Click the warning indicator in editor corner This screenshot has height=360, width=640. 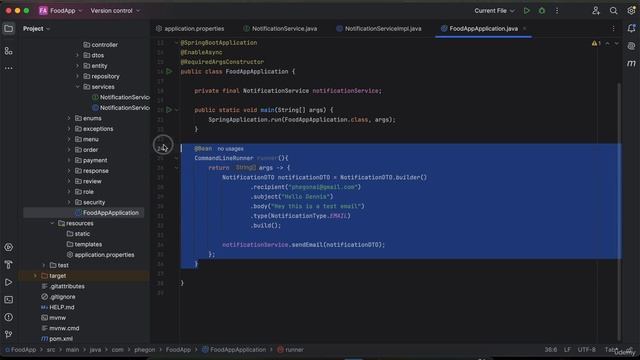(596, 43)
